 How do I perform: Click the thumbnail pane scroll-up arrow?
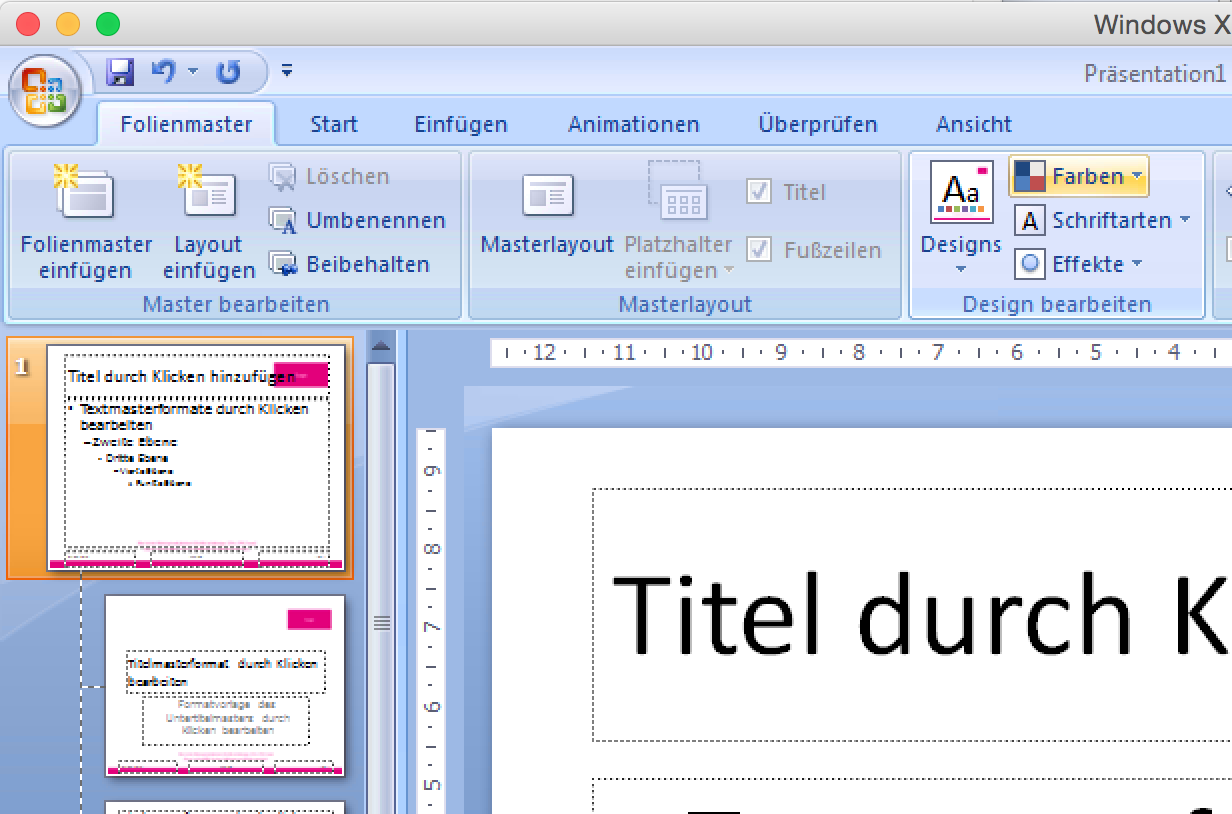click(380, 348)
